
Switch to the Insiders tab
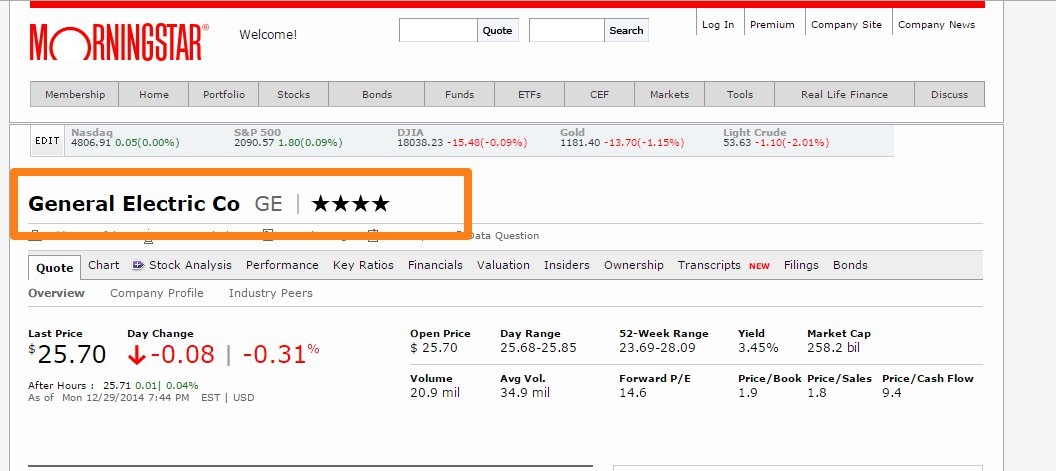[566, 265]
